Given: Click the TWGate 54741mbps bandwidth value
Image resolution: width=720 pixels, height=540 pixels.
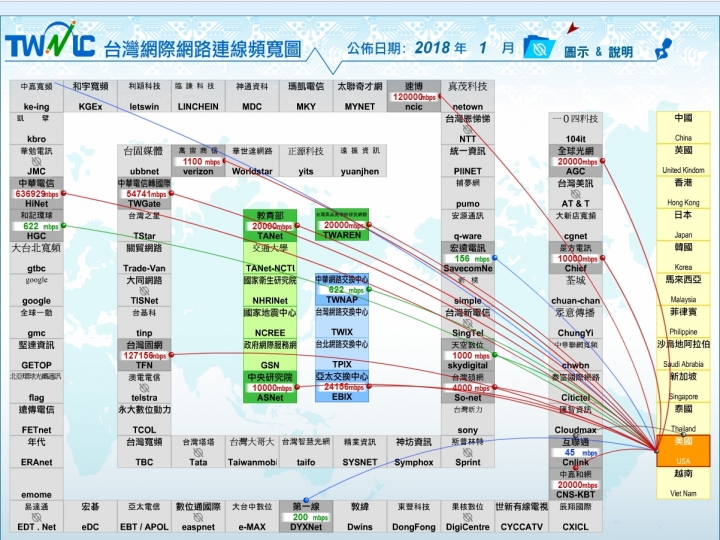Looking at the screenshot, I should (146, 194).
